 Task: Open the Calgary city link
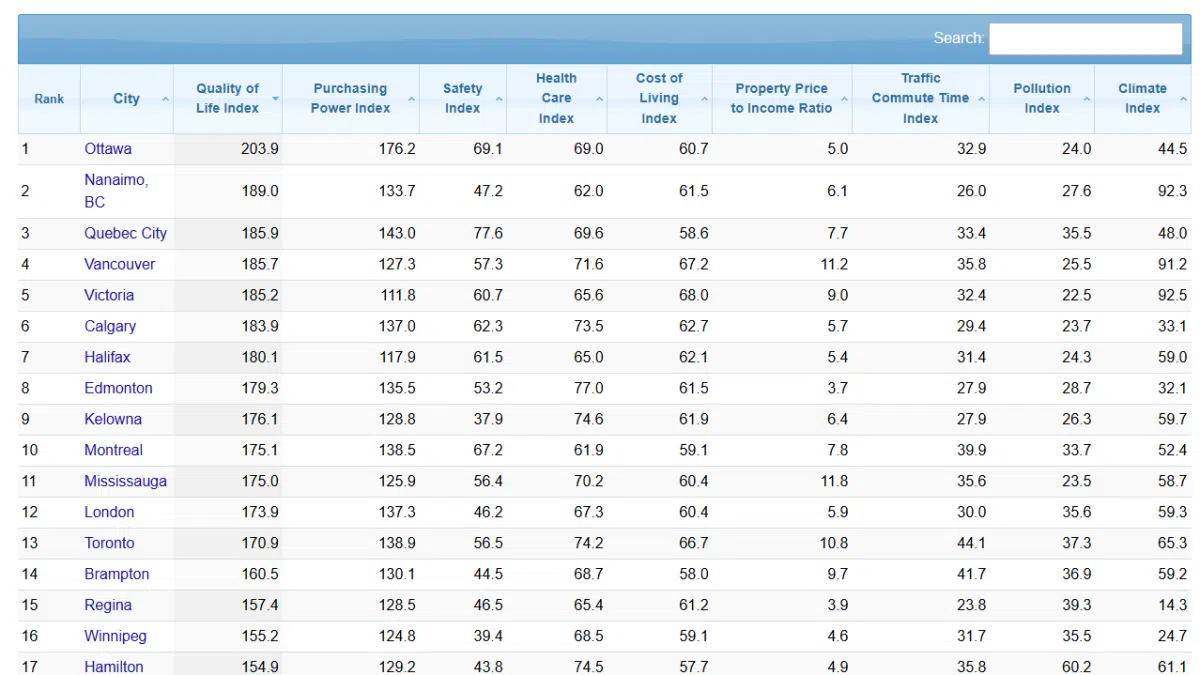pyautogui.click(x=110, y=326)
